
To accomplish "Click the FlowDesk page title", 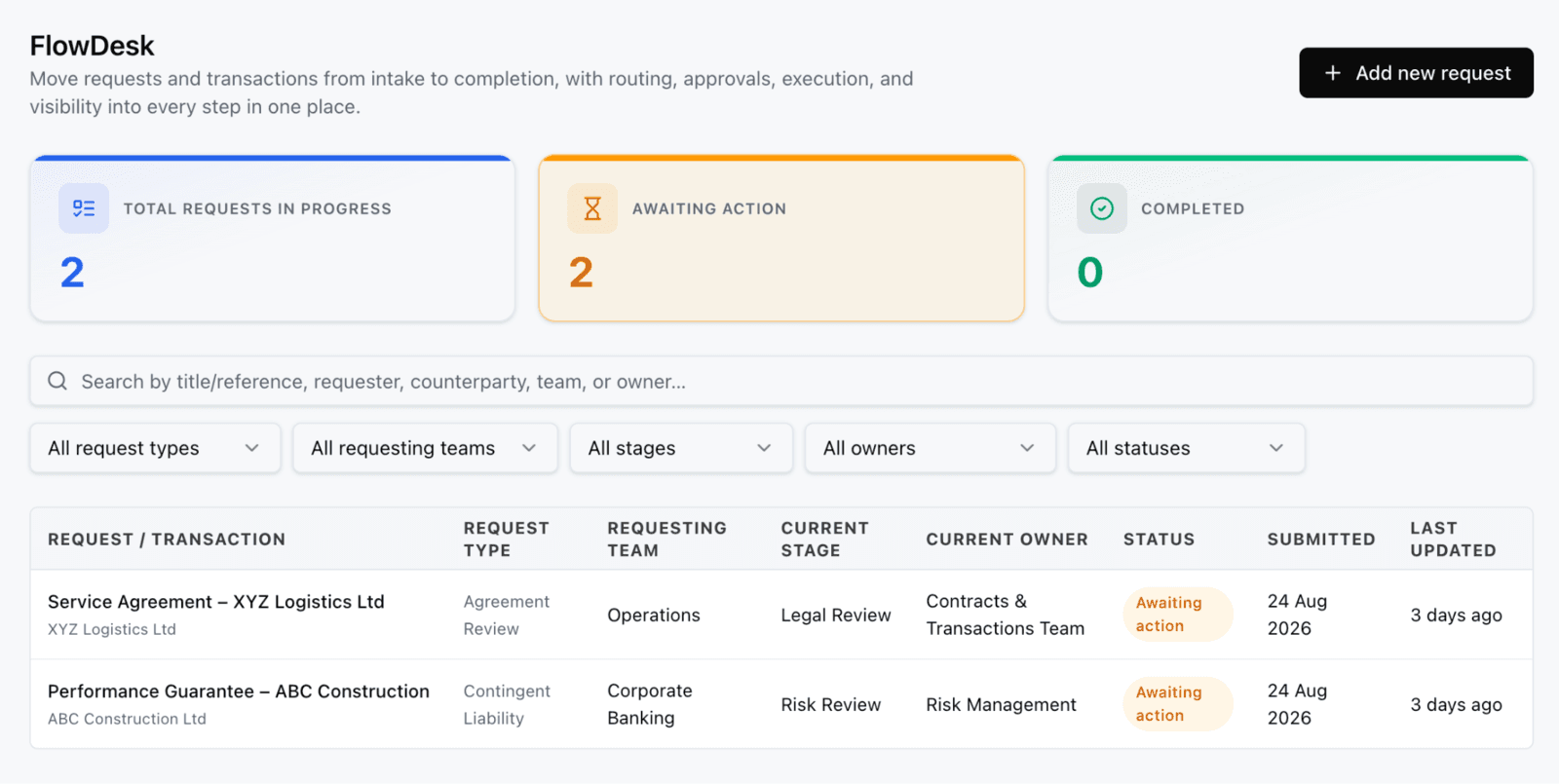I will [x=93, y=46].
